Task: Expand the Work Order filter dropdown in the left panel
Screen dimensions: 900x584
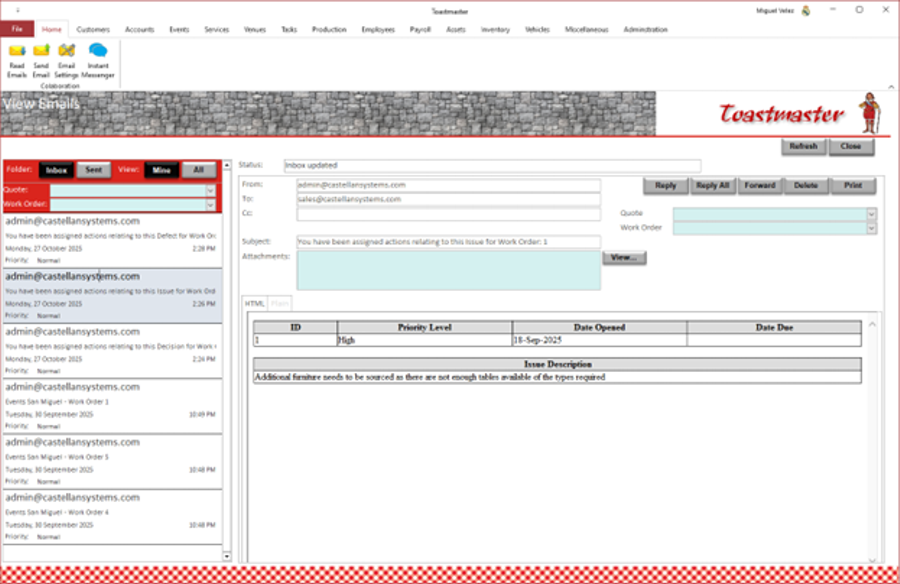Action: (x=211, y=204)
